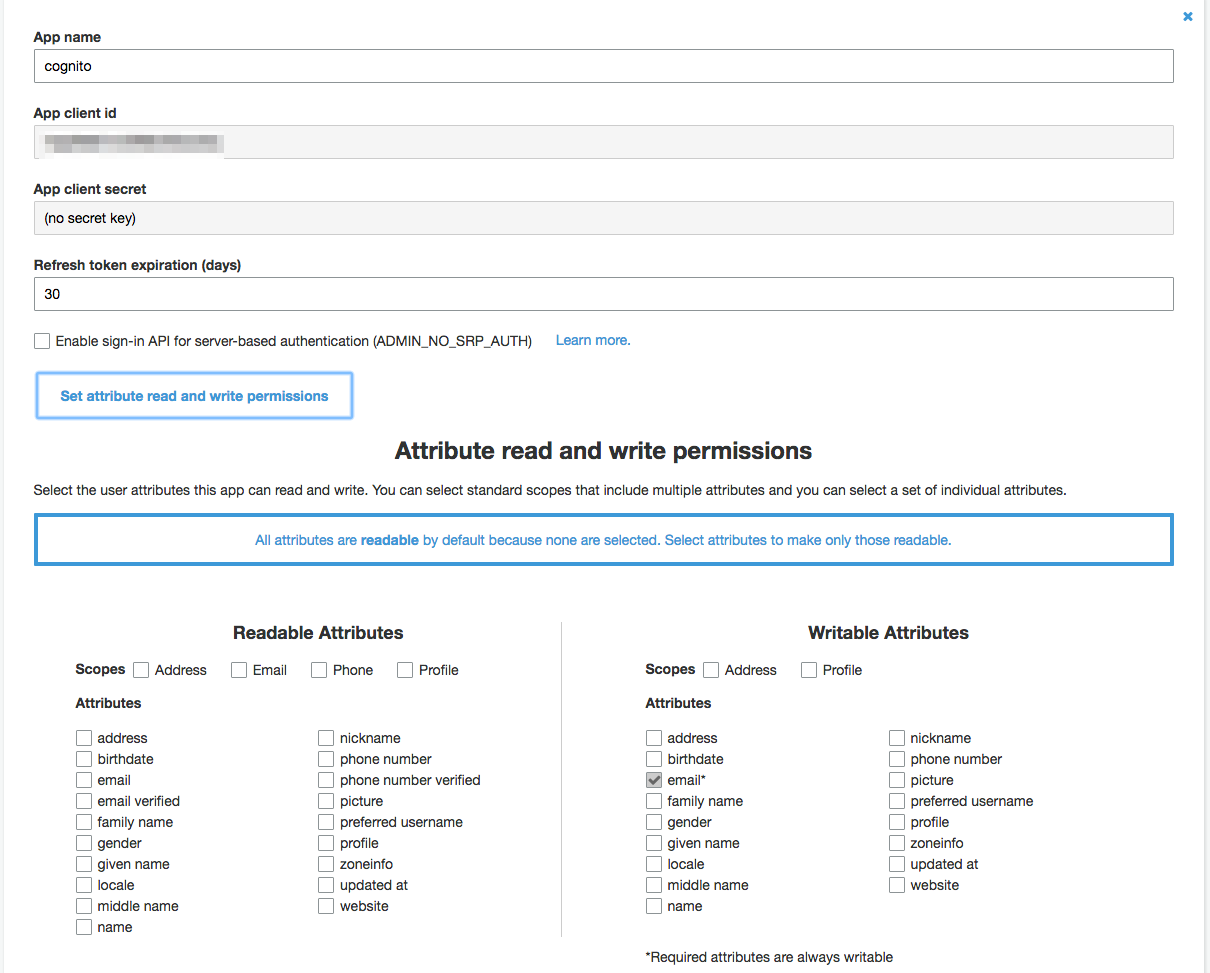Viewport: 1210px width, 973px height.
Task: Click the Refresh token expiration field
Action: (603, 294)
